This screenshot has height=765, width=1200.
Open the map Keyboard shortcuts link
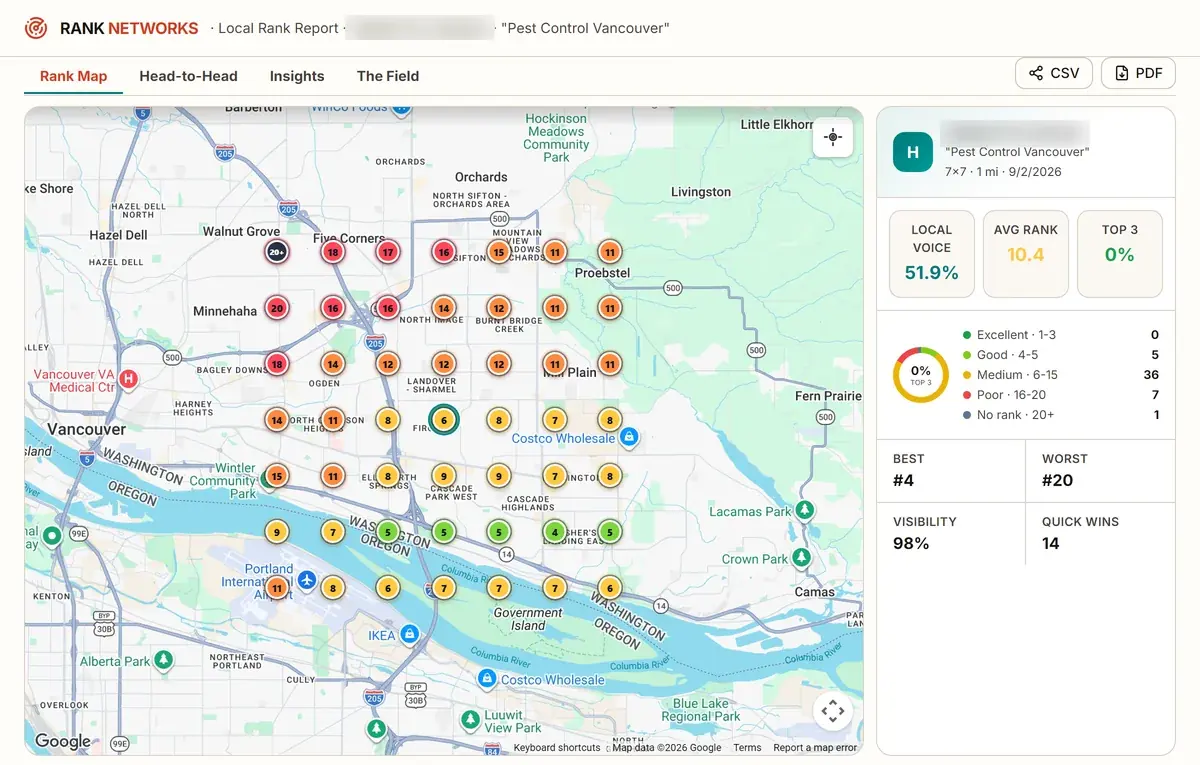(x=557, y=748)
